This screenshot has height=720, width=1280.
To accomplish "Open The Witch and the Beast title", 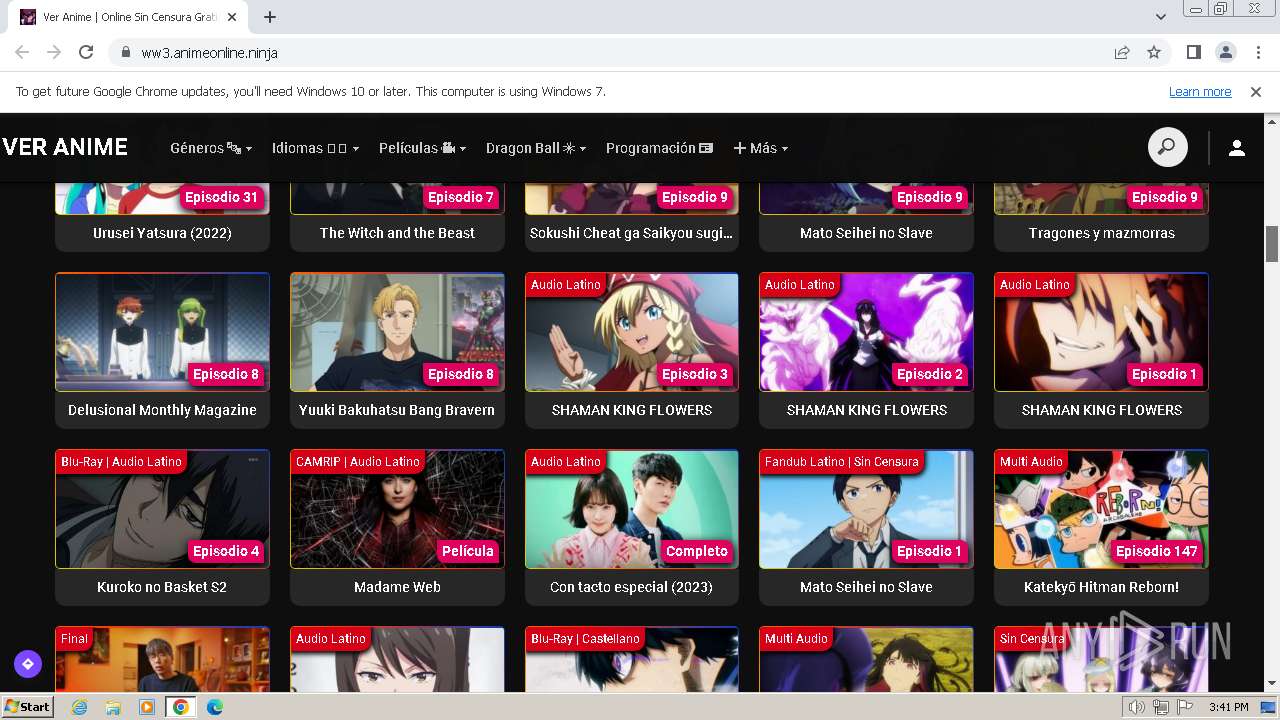I will tap(397, 233).
